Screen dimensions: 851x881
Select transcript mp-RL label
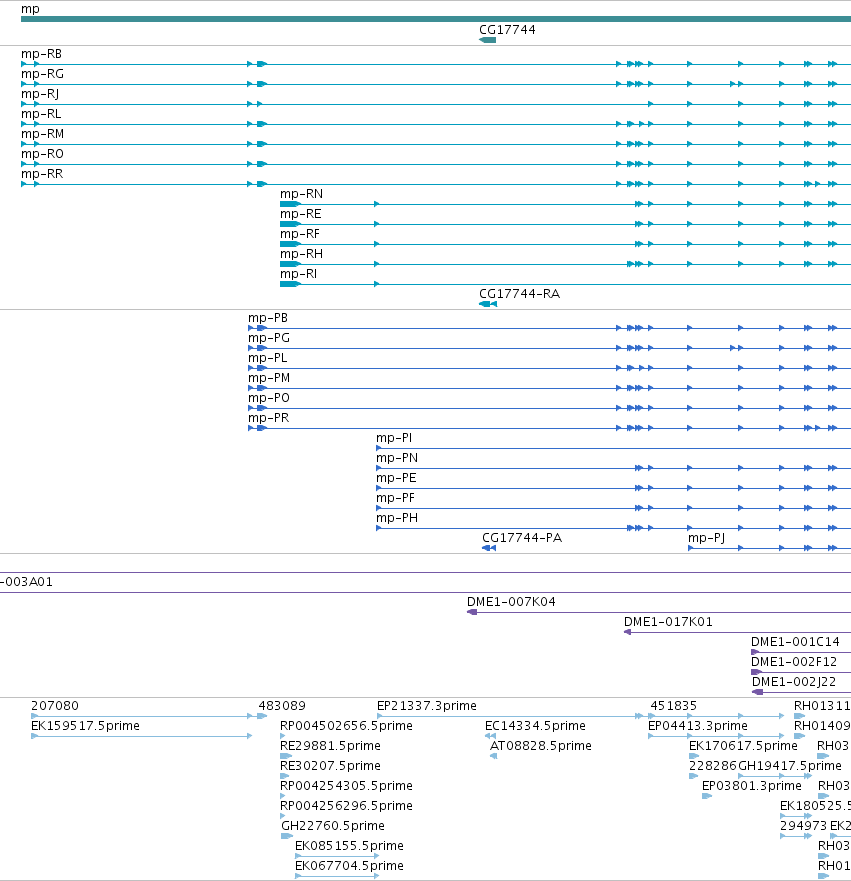pyautogui.click(x=41, y=114)
